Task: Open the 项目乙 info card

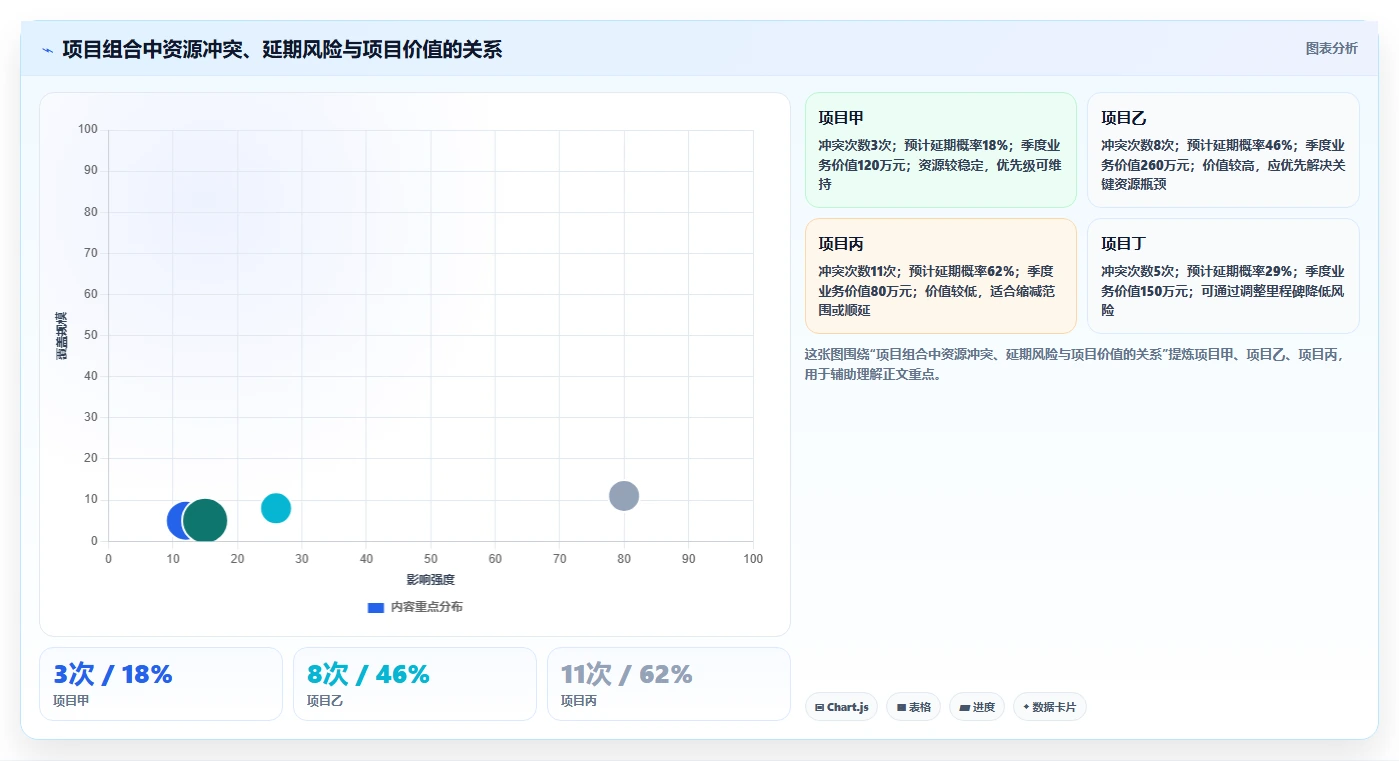Action: 1223,150
